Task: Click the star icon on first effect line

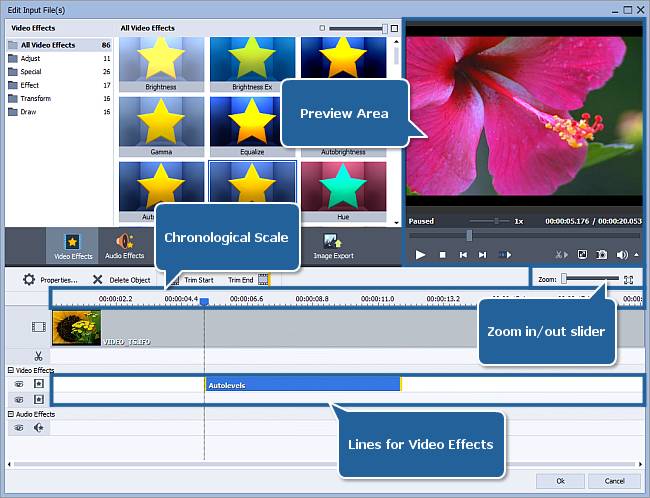Action: pos(39,384)
